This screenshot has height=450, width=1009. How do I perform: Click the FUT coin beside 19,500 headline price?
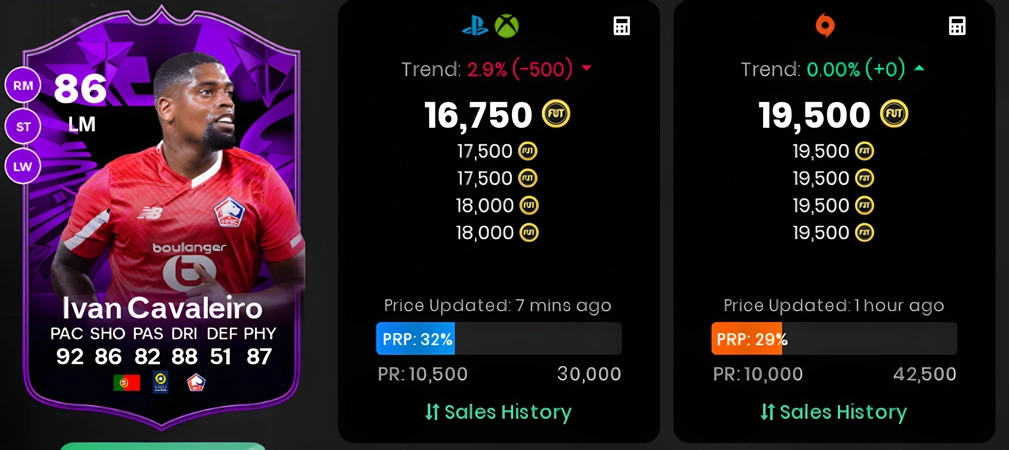[894, 115]
